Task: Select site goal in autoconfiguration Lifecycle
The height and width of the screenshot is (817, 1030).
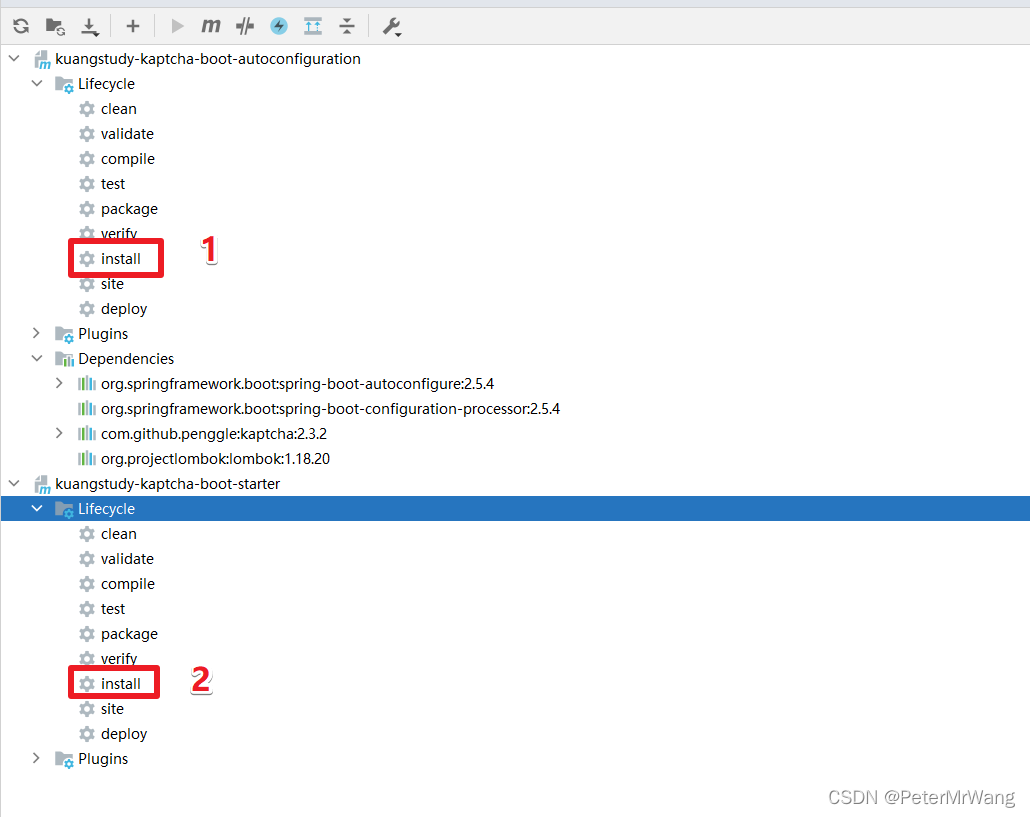Action: [112, 284]
